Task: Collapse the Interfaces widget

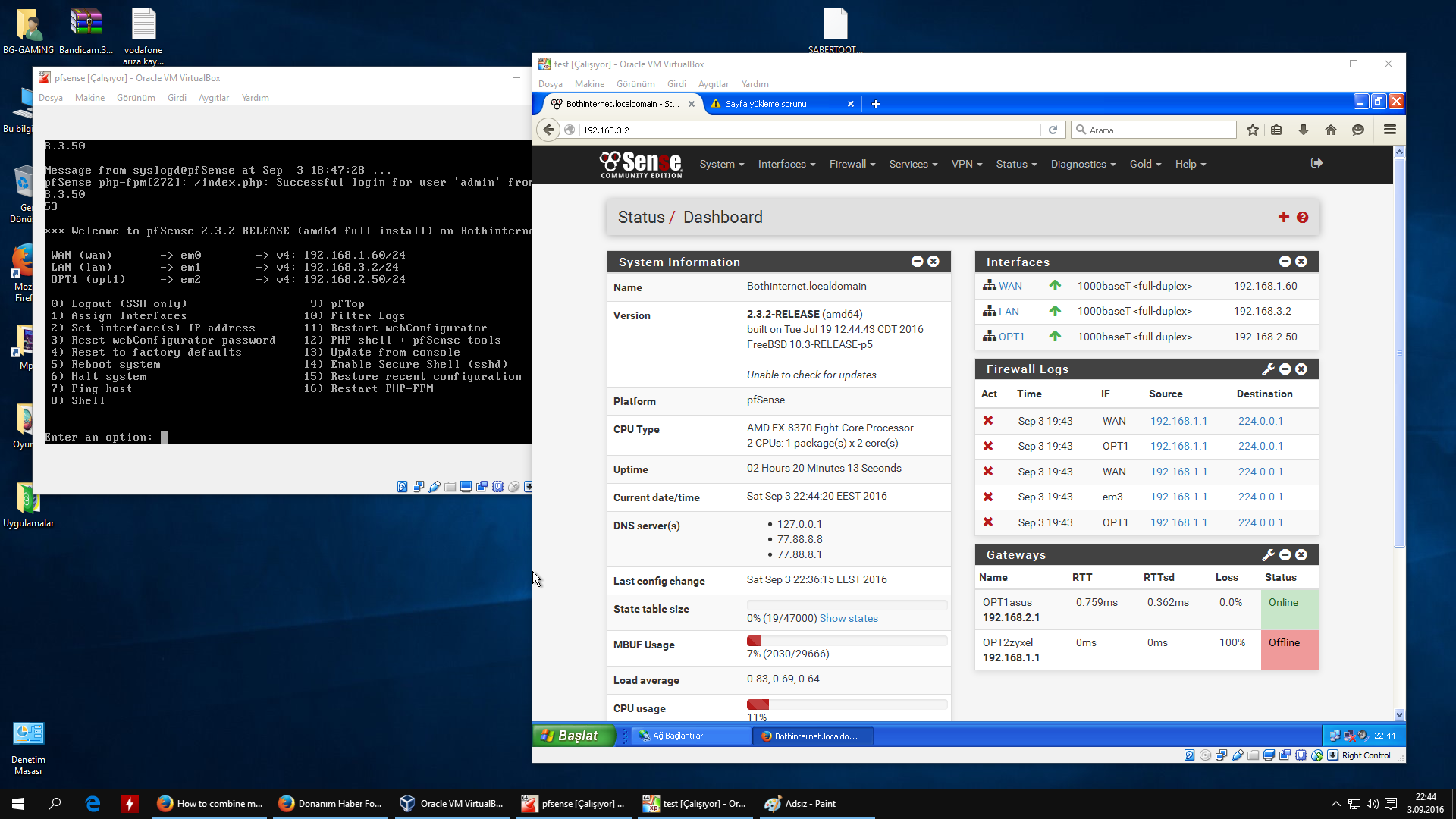Action: (1285, 262)
